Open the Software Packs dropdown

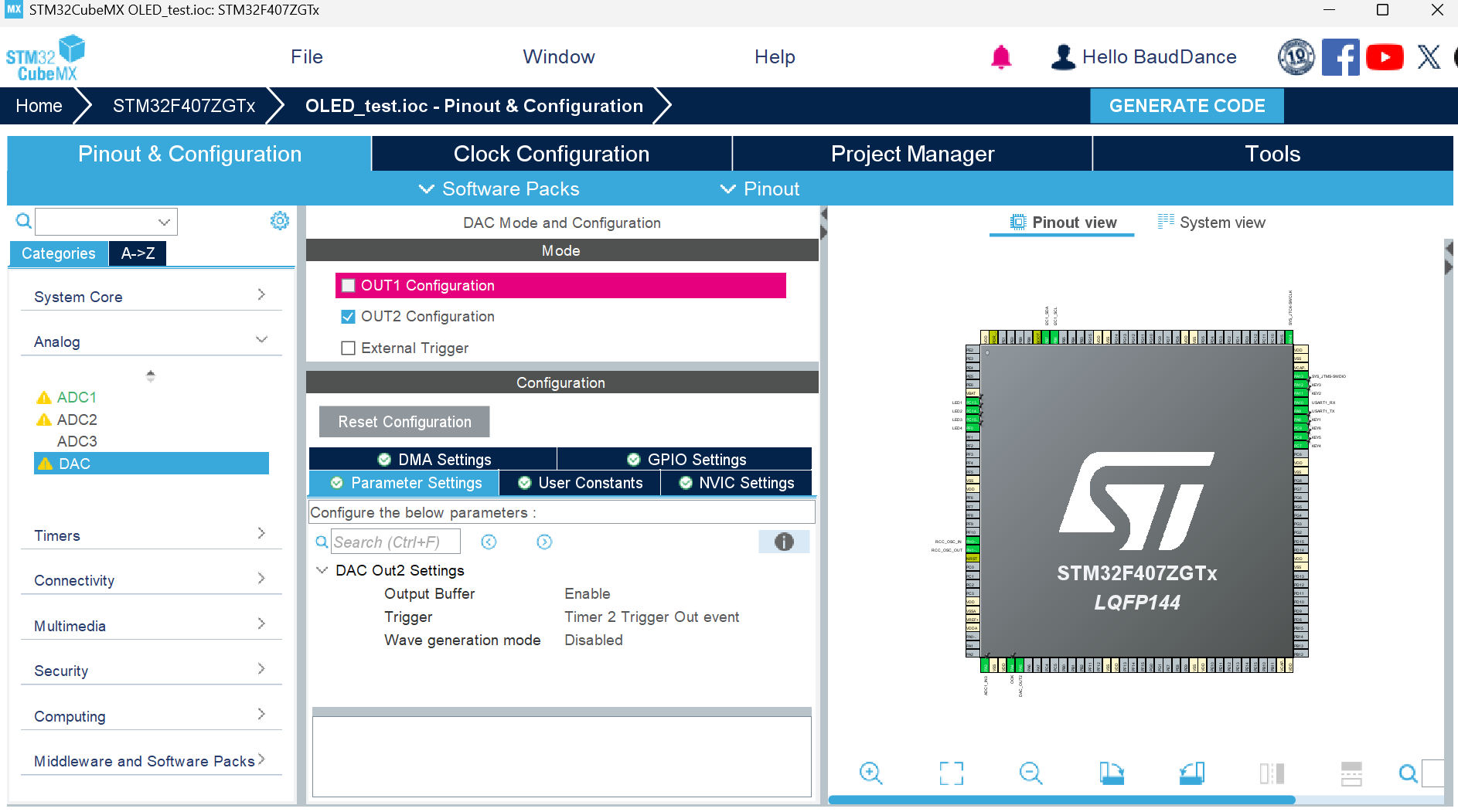[499, 189]
